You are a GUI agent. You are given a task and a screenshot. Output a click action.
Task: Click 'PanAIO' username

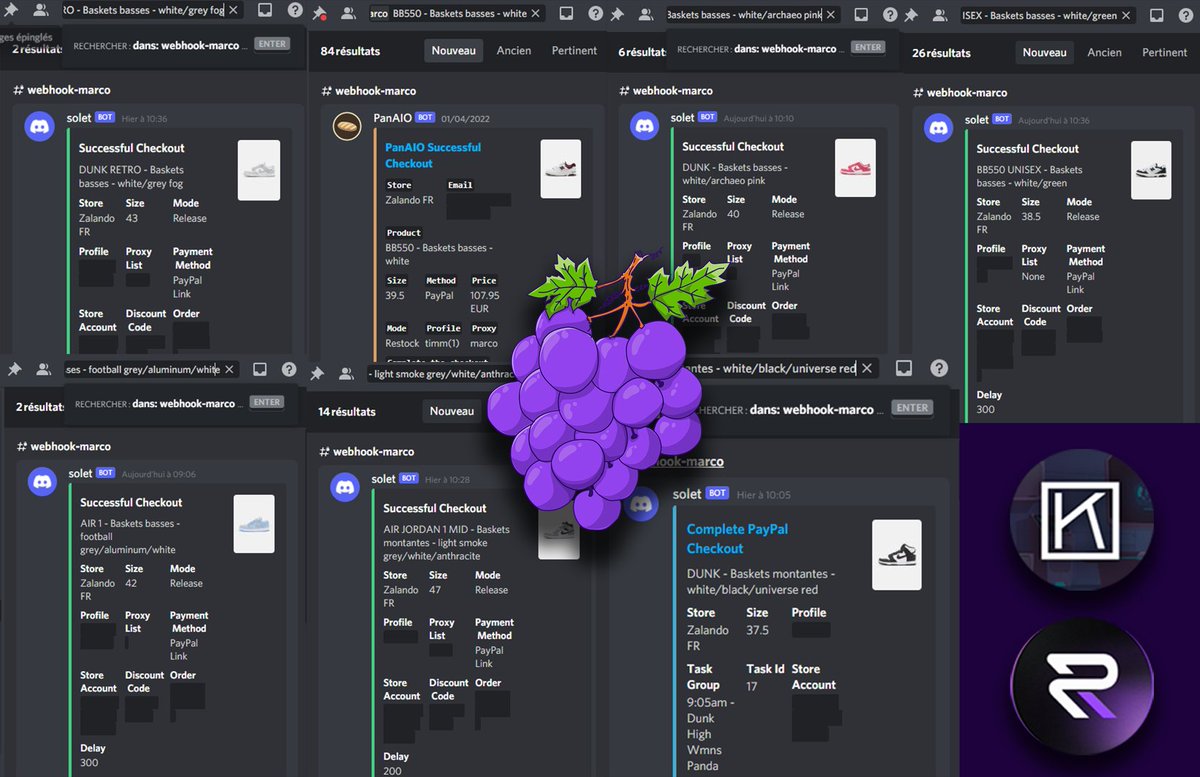click(x=392, y=117)
